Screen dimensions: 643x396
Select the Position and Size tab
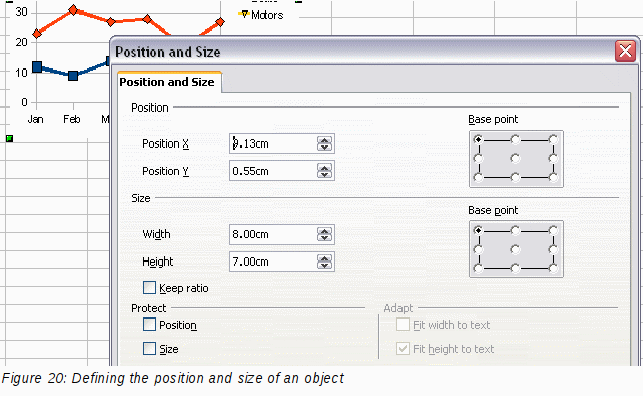click(x=169, y=82)
